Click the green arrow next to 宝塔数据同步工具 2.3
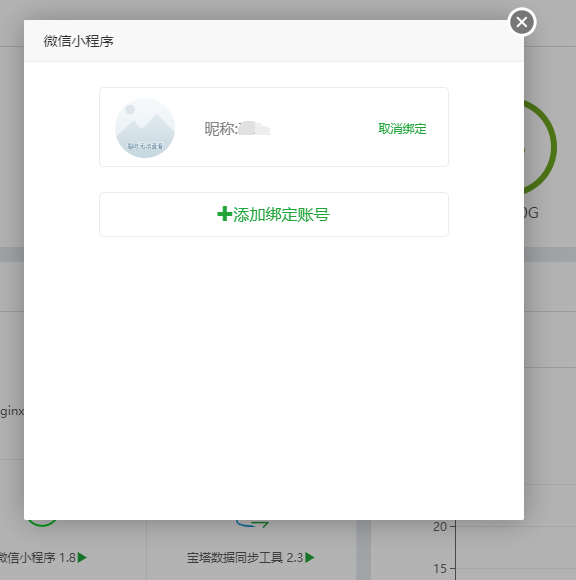The image size is (576, 580). point(310,557)
